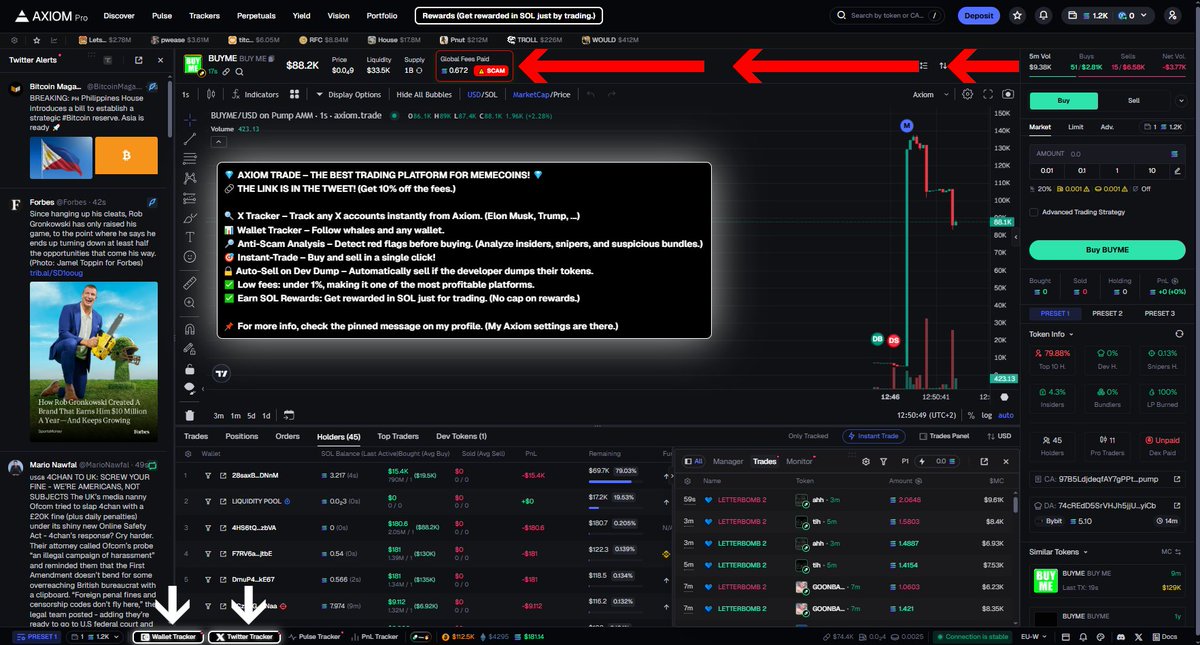Toggle log scale on chart
Image resolution: width=1200 pixels, height=645 pixels.
(x=988, y=415)
